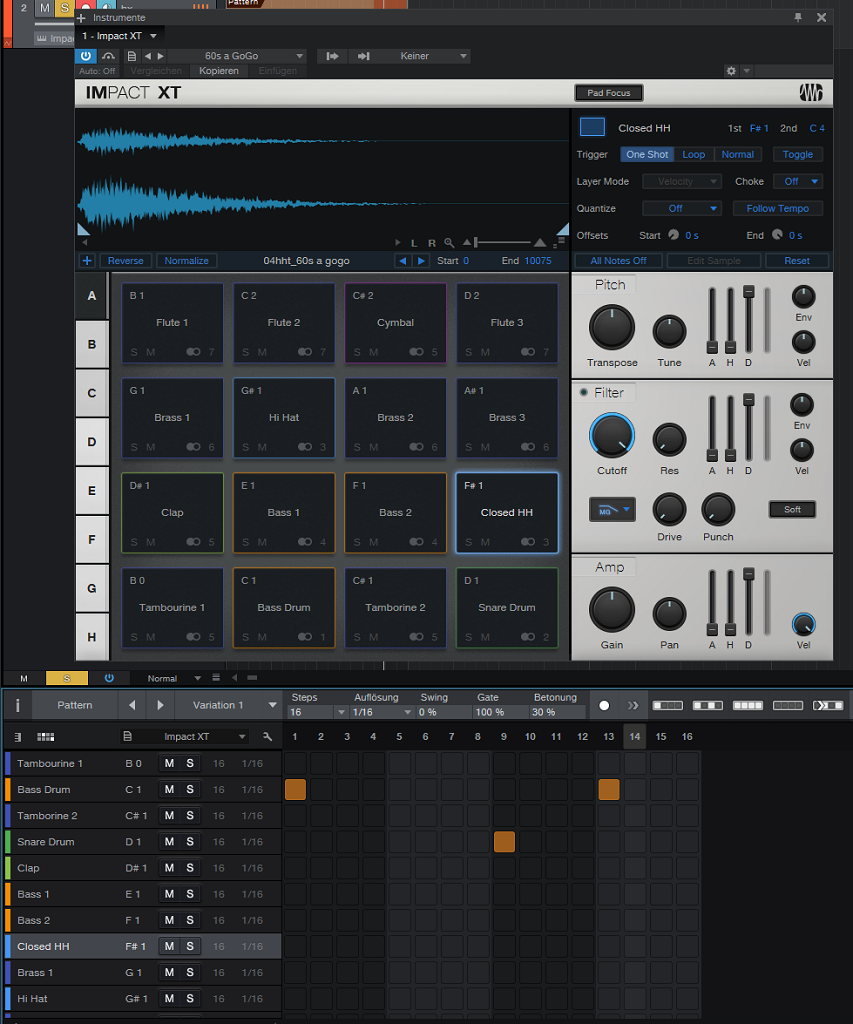Click All Notes Off button
Viewport: 853px width, 1024px height.
coord(619,261)
